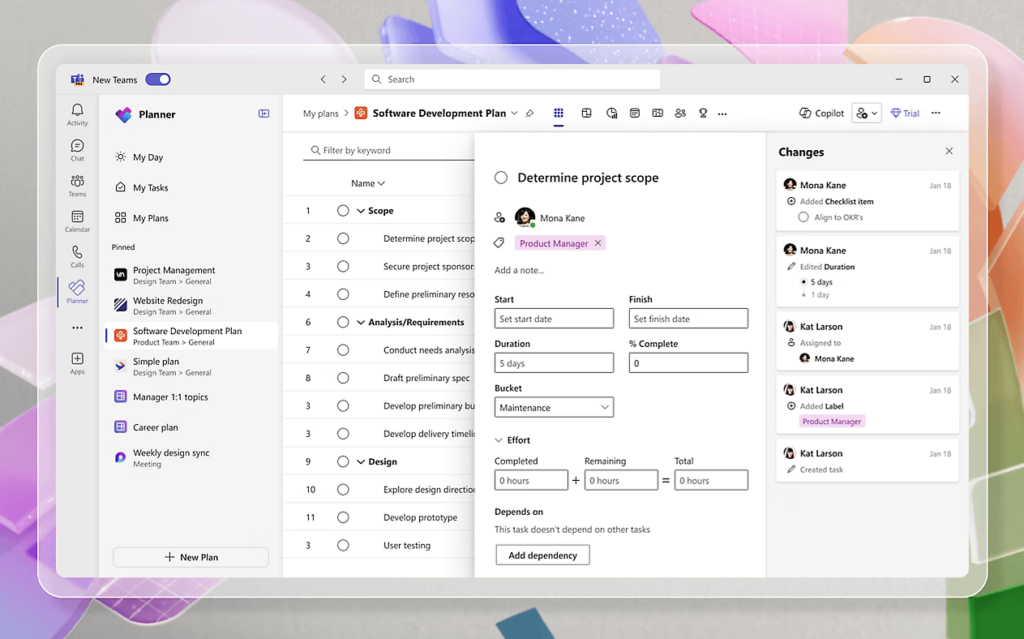
Task: Open the Calendar app in the sidebar
Action: pyautogui.click(x=77, y=221)
